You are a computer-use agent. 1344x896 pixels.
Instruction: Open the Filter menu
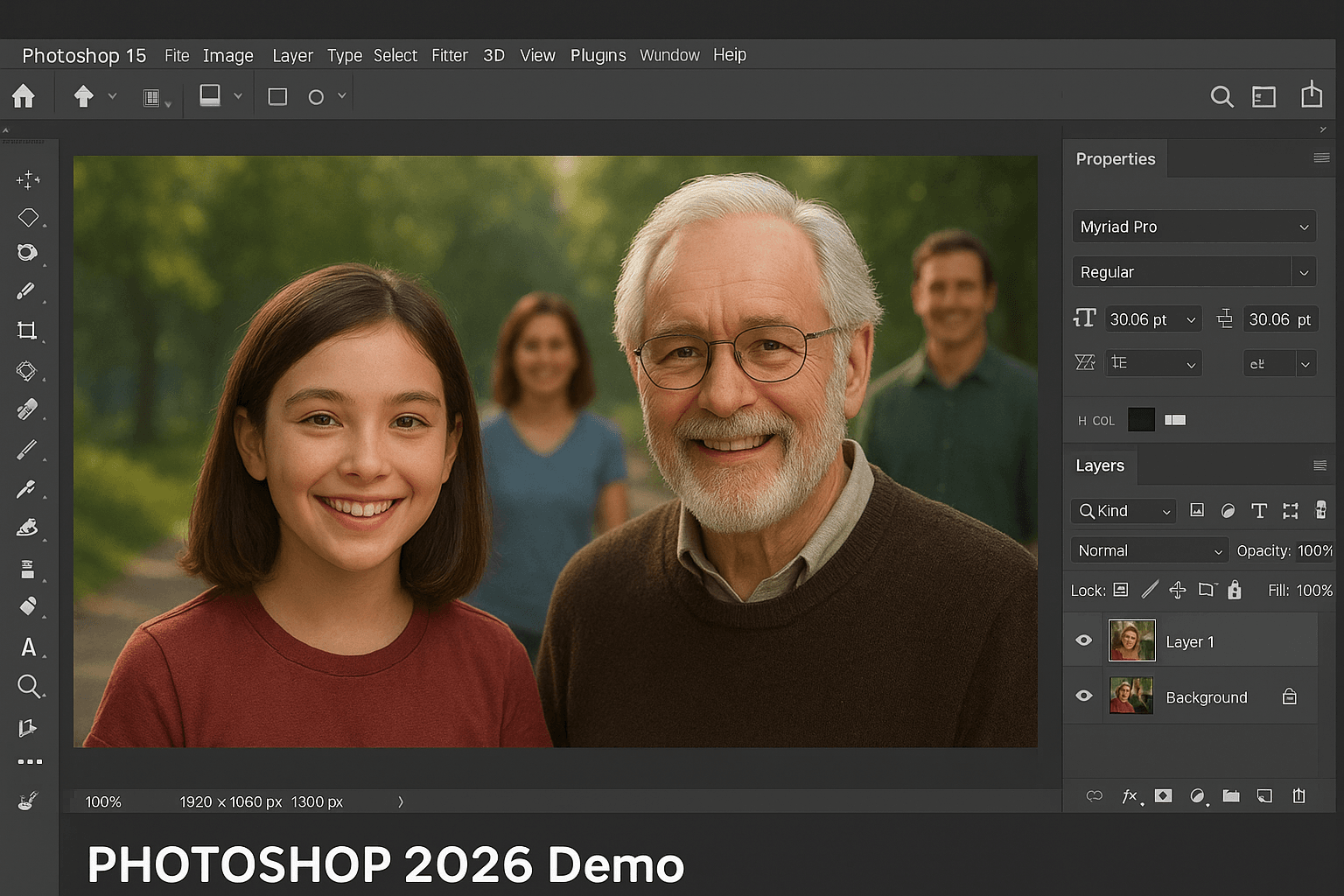(x=449, y=55)
